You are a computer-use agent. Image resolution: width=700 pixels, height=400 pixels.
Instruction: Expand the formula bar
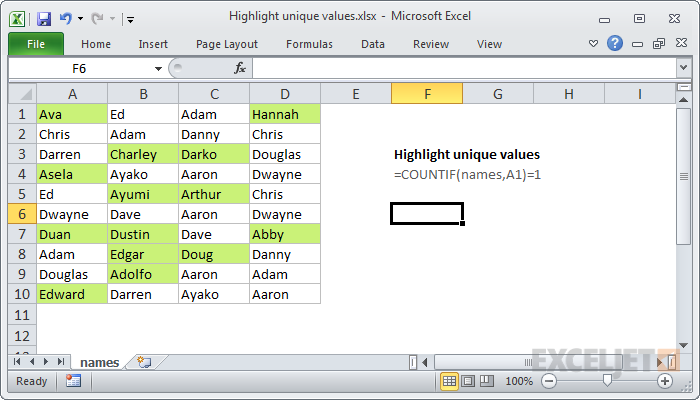[683, 68]
